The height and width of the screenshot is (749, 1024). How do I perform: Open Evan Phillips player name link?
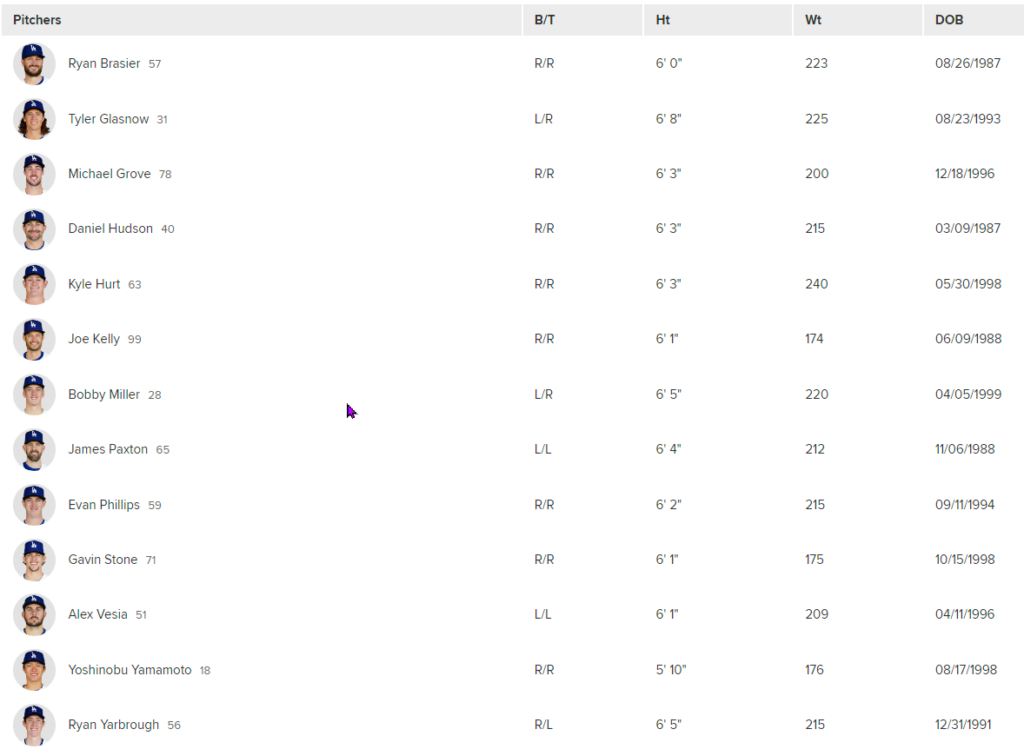104,505
